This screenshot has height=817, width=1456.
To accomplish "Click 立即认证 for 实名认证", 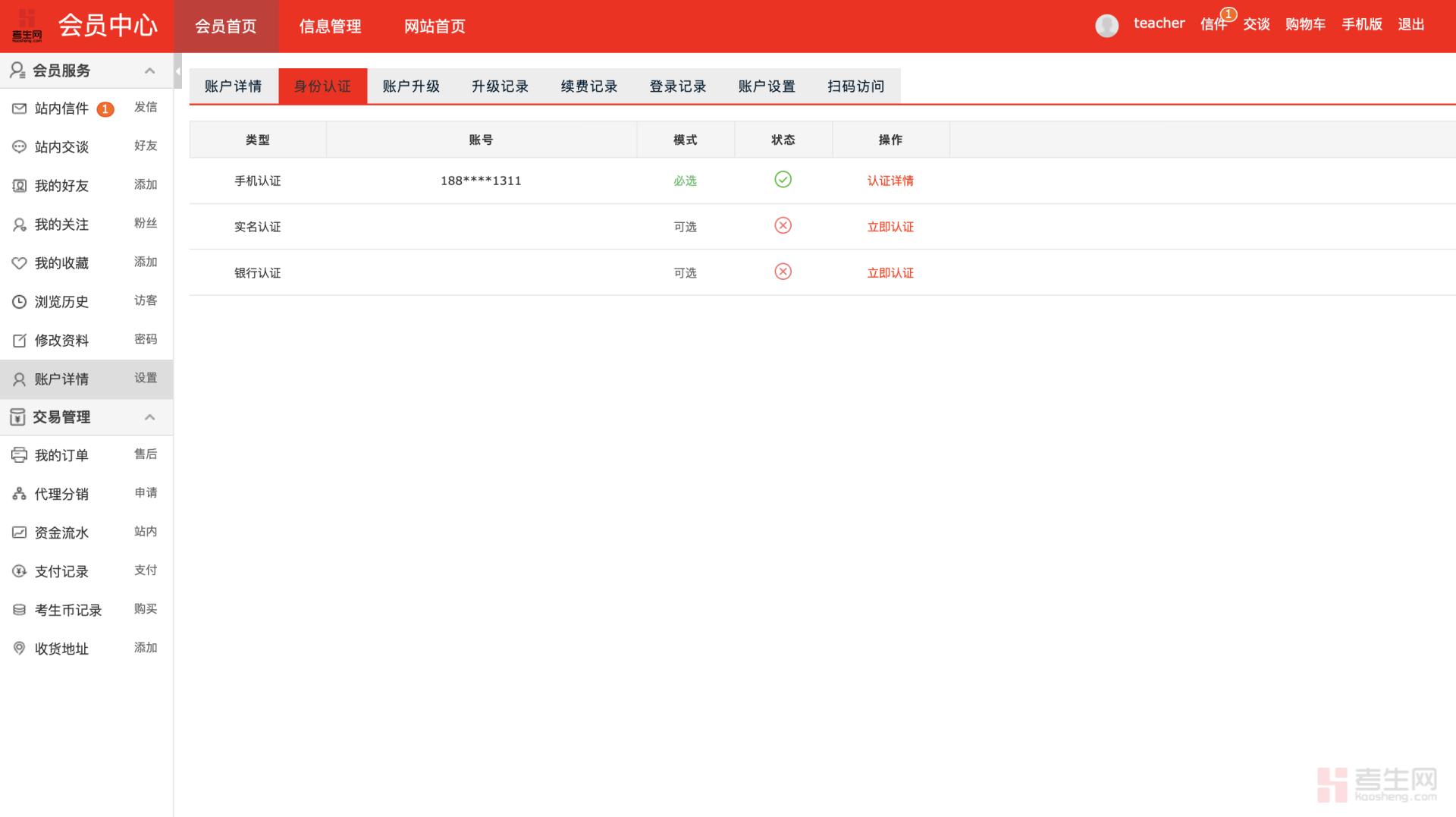I will pyautogui.click(x=890, y=226).
